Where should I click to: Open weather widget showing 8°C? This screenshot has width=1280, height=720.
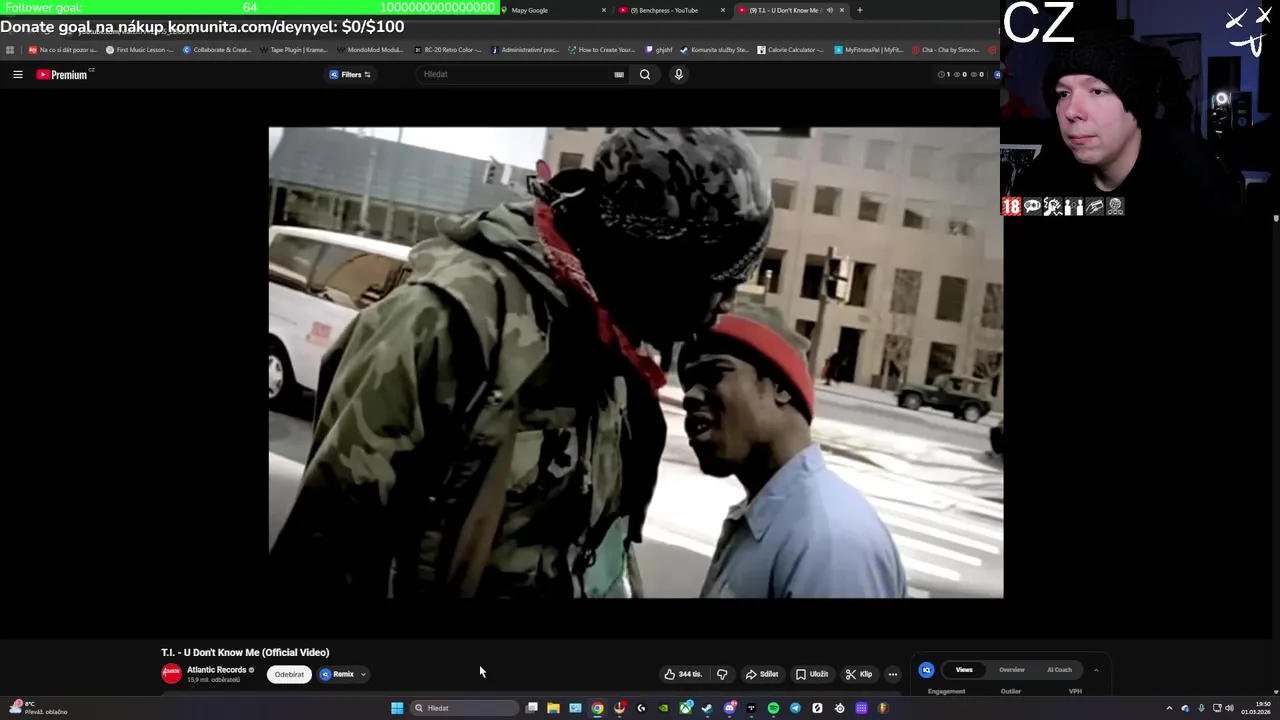click(x=38, y=708)
